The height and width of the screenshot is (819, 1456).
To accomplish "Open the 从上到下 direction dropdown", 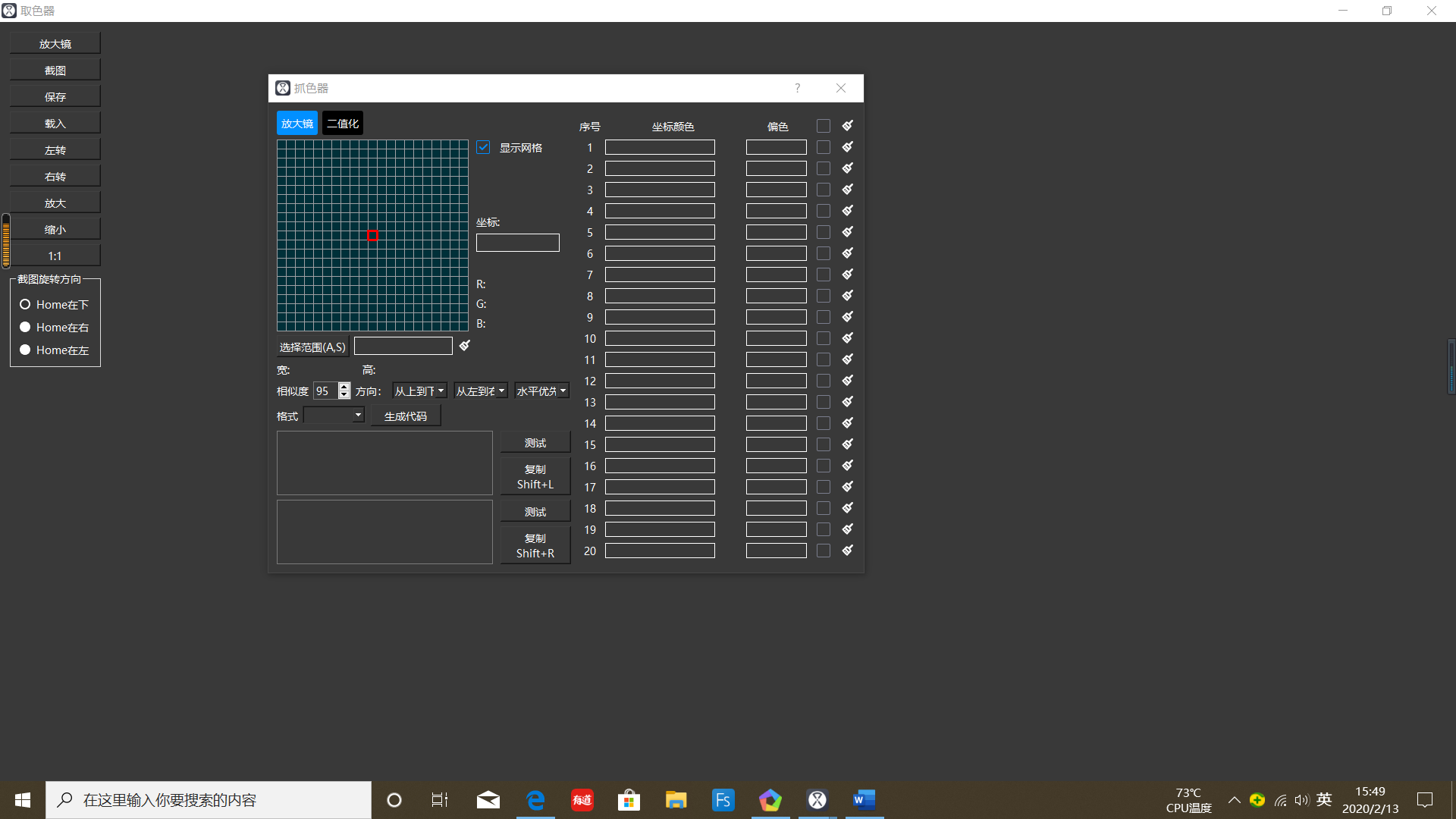I will [419, 391].
